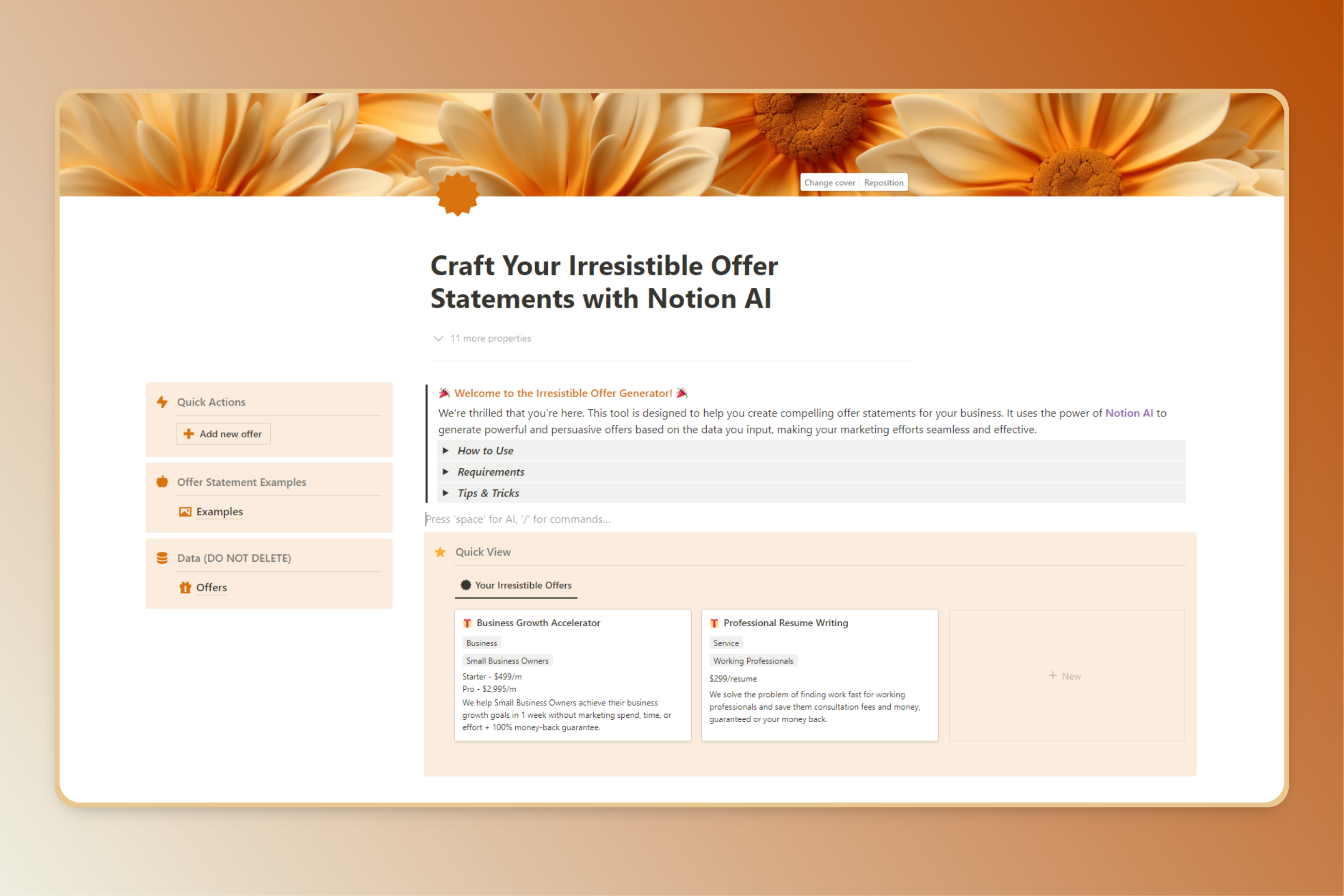Click the Reposition cover button
Screen dimensions: 1344x896
[x=883, y=182]
